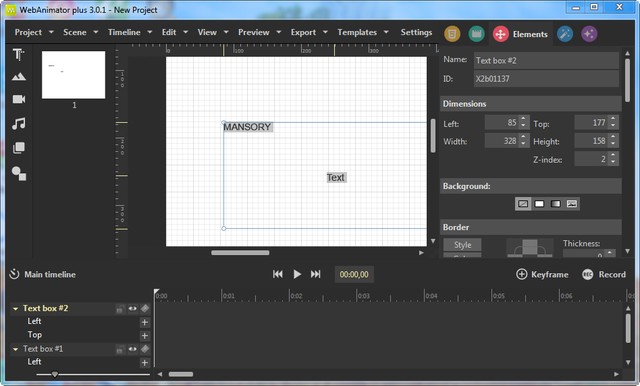Jump to the timeline end
The width and height of the screenshot is (640, 386).
(x=316, y=274)
